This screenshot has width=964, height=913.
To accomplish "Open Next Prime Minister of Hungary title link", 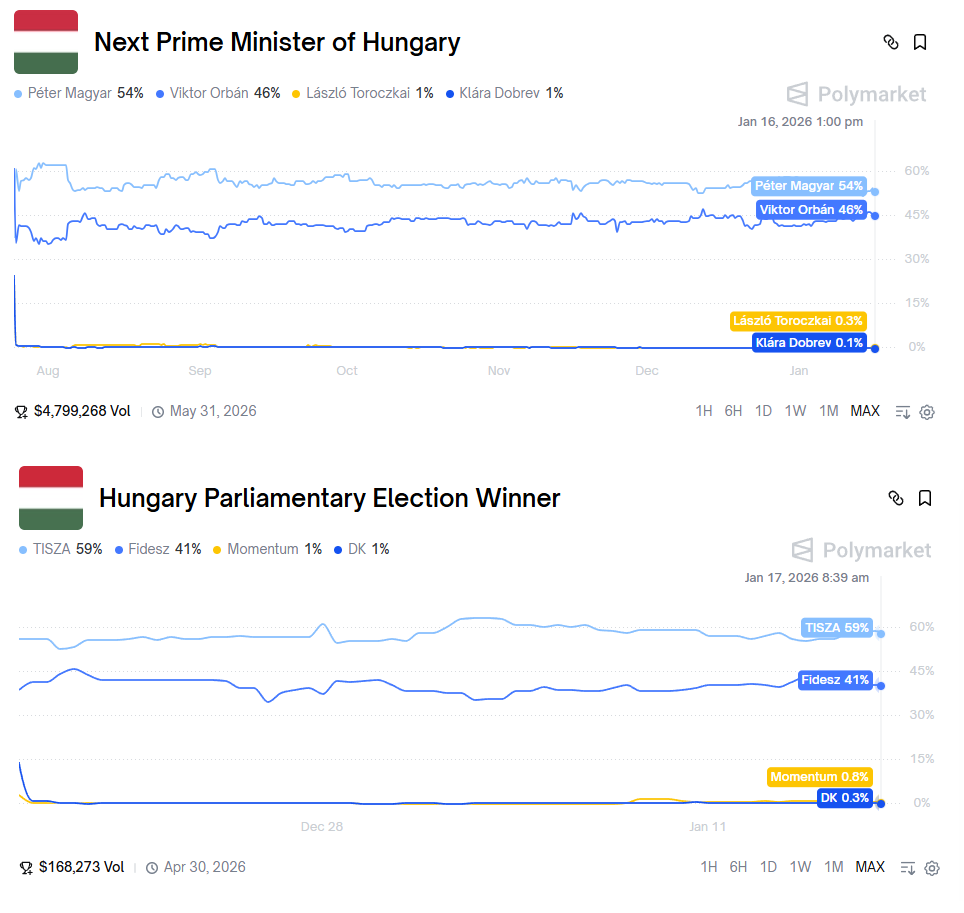I will 277,42.
